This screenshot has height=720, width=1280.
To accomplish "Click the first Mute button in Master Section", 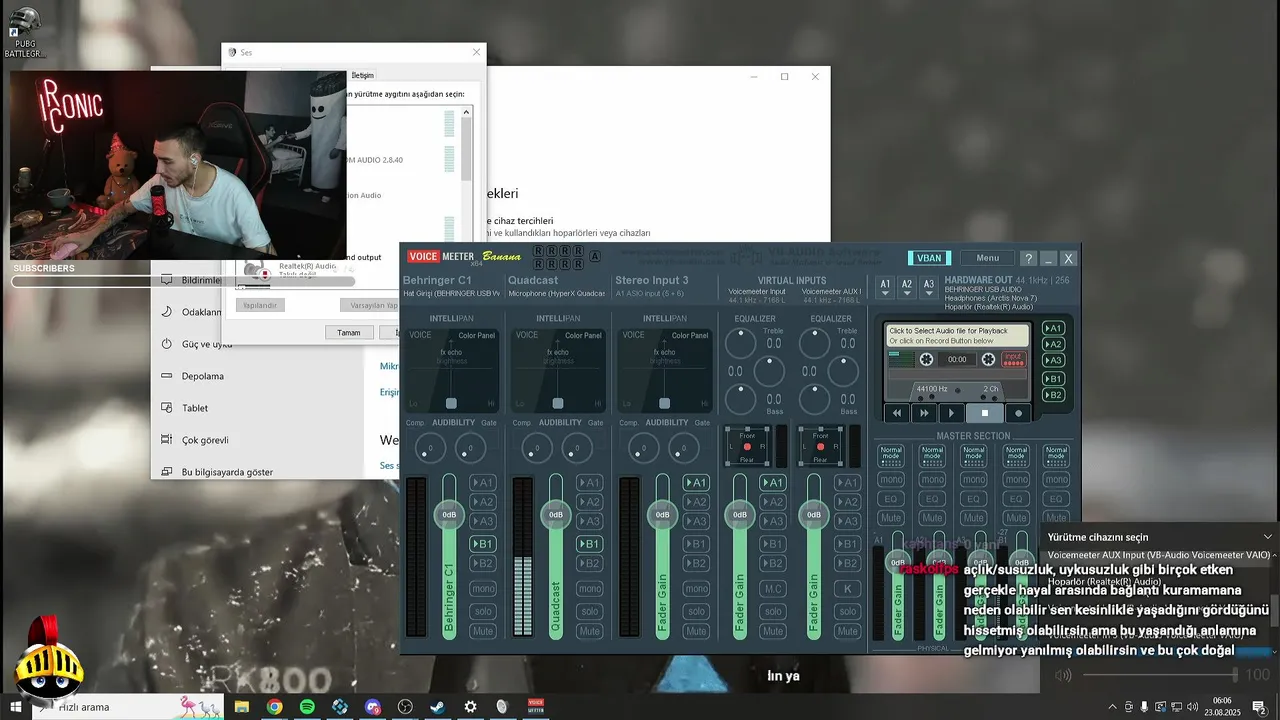I will click(x=890, y=517).
